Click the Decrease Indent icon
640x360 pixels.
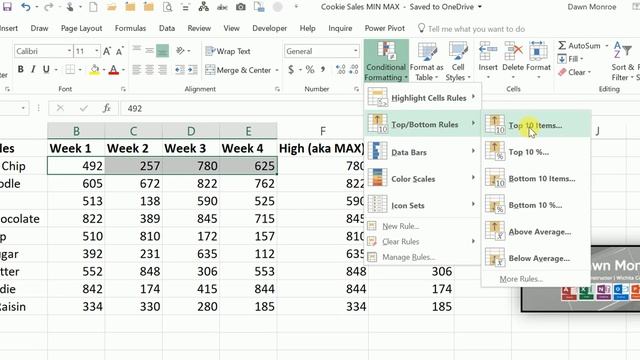click(x=180, y=70)
